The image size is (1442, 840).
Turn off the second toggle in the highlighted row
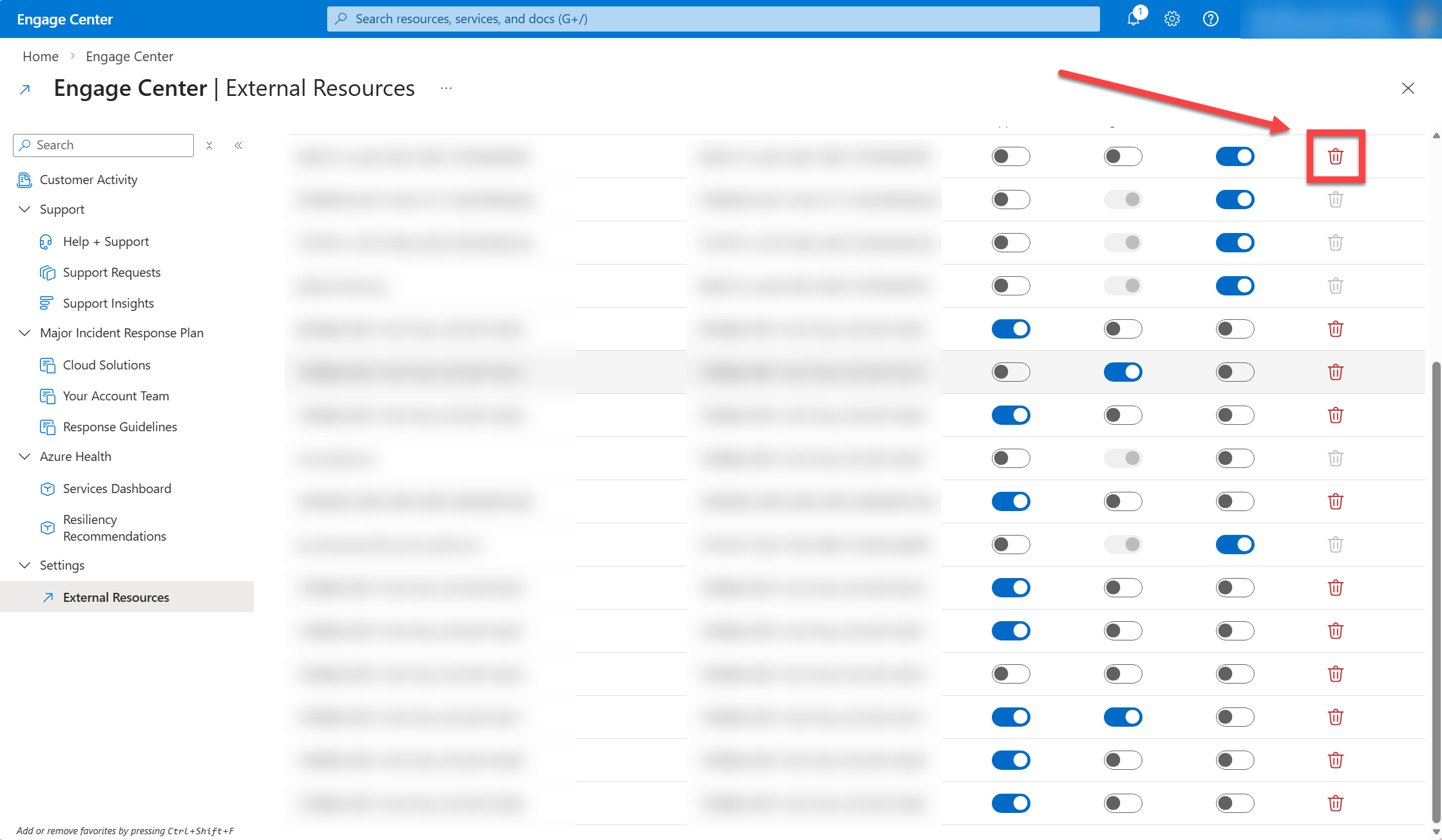(x=1123, y=372)
